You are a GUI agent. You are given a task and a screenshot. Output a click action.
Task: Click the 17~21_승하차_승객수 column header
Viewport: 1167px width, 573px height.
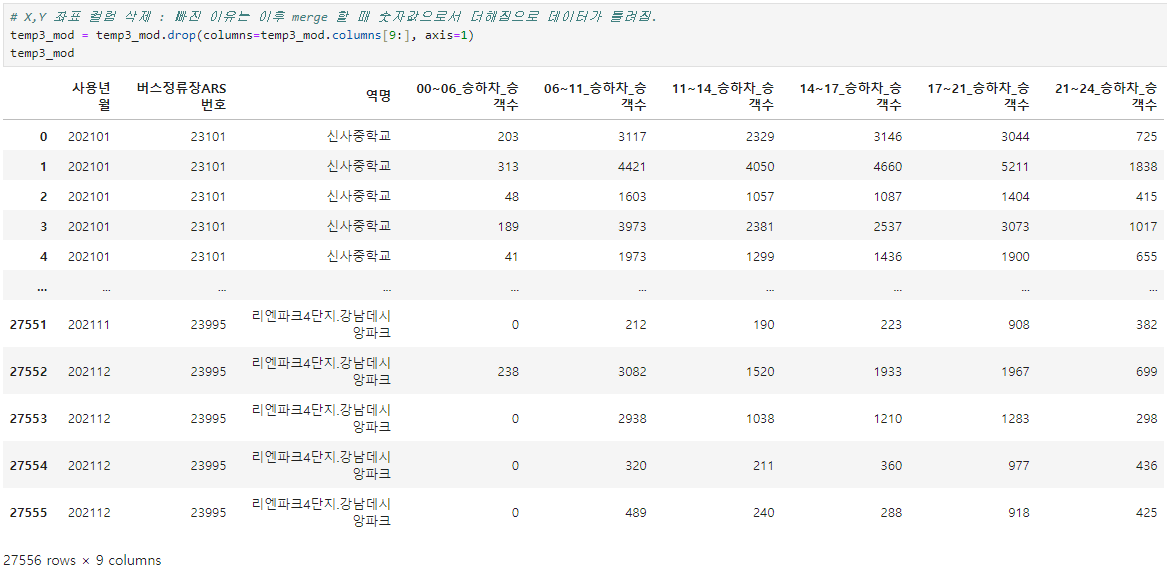[x=978, y=97]
